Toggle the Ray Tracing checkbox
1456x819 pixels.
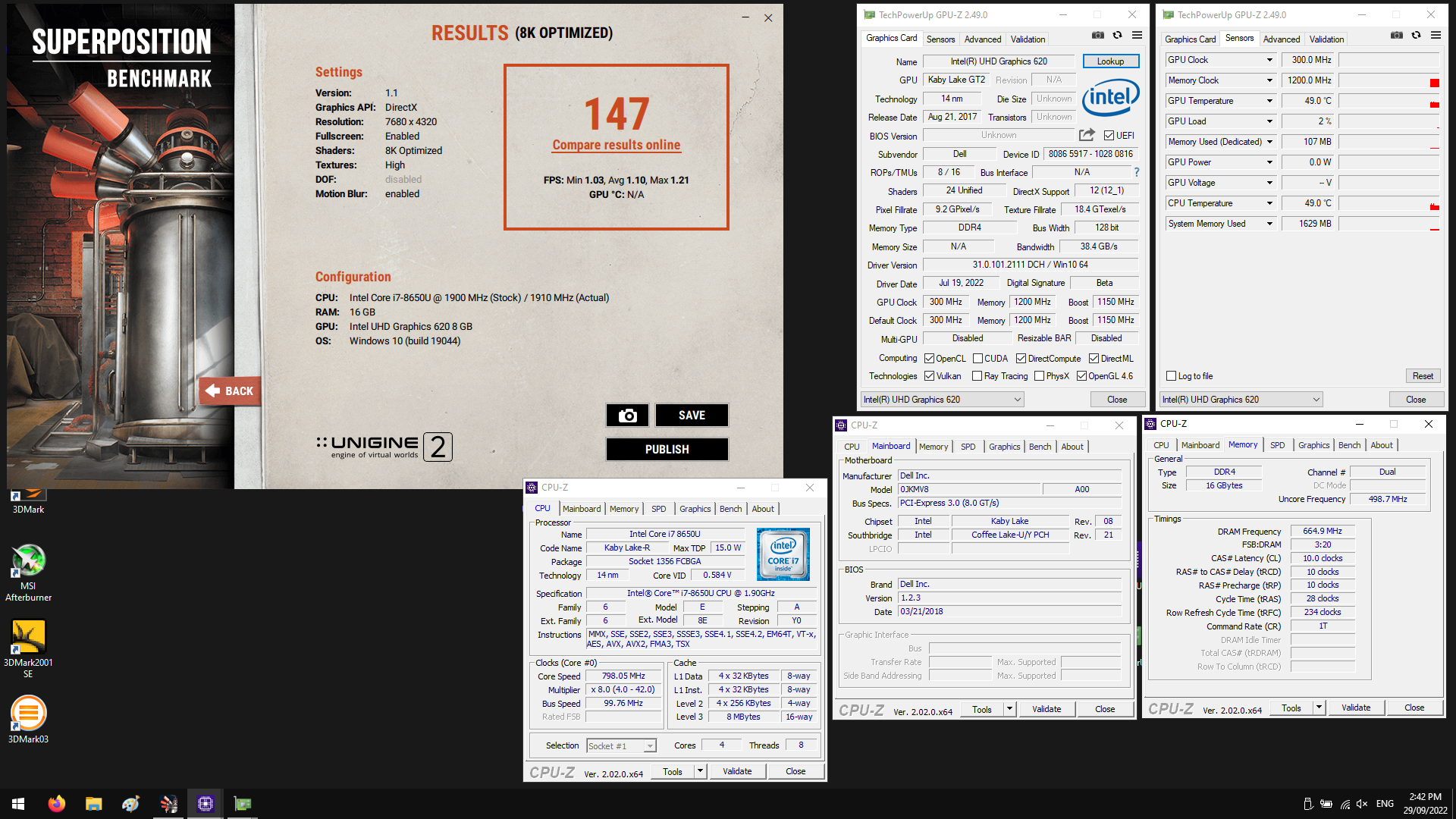click(977, 376)
